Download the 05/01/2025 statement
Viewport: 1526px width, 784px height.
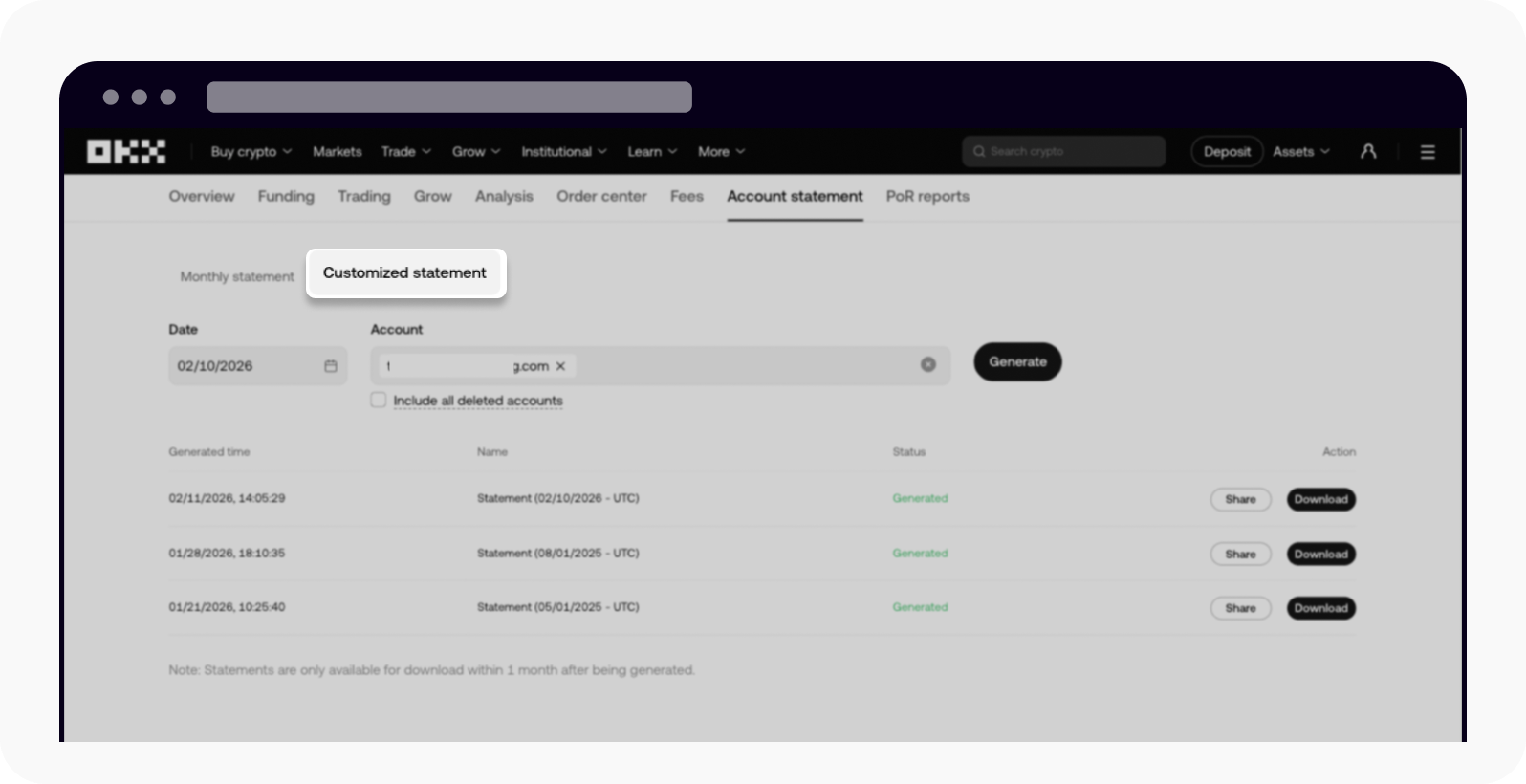(x=1320, y=608)
